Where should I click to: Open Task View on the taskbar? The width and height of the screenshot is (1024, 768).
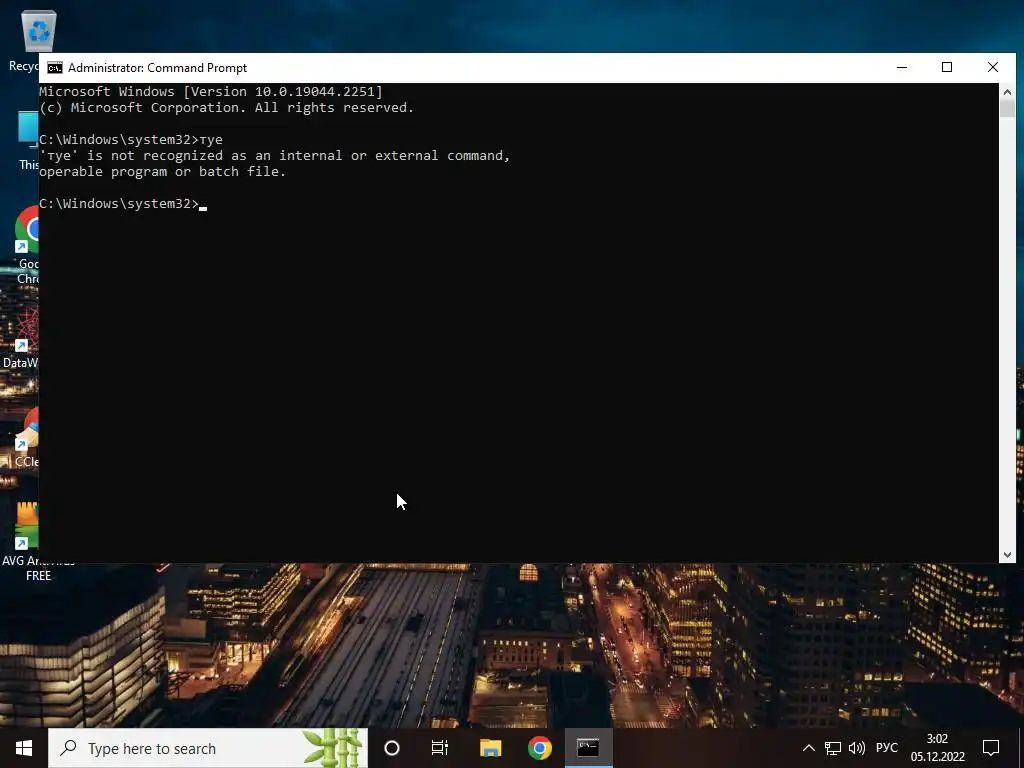pos(440,748)
